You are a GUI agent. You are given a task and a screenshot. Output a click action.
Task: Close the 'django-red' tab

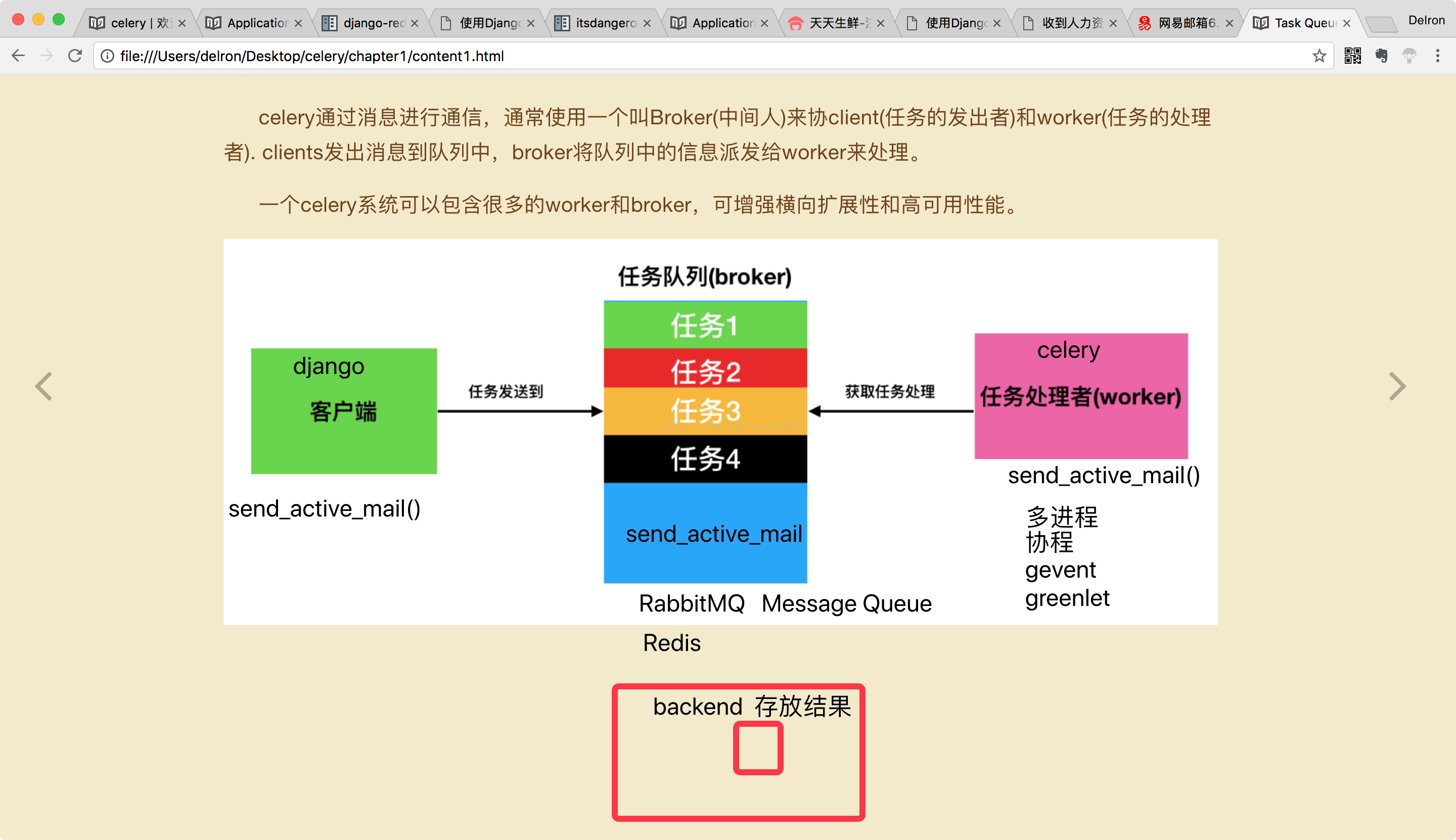click(415, 23)
